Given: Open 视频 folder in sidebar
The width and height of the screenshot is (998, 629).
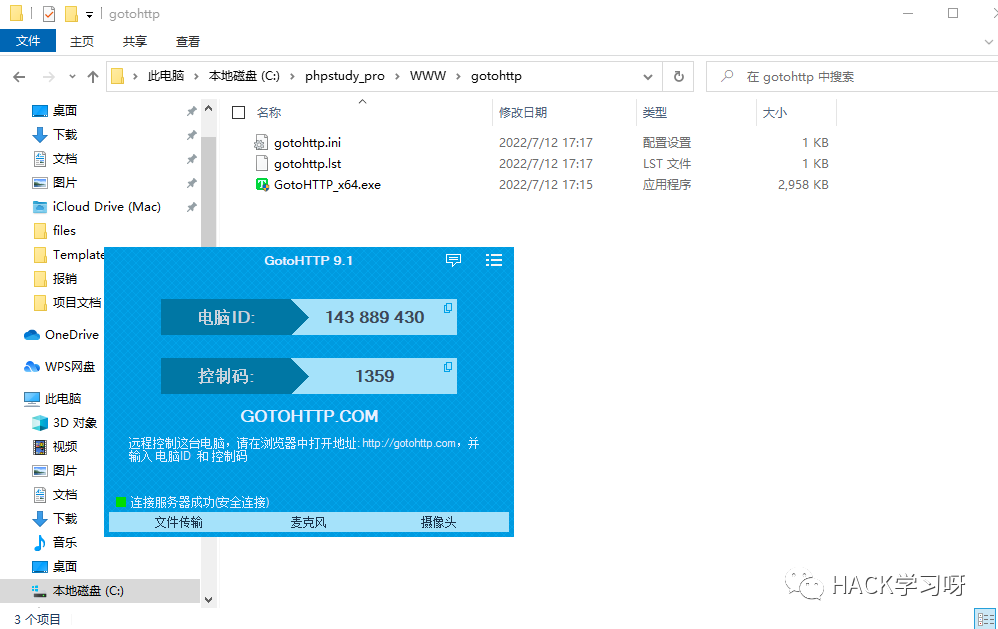Looking at the screenshot, I should (x=55, y=446).
